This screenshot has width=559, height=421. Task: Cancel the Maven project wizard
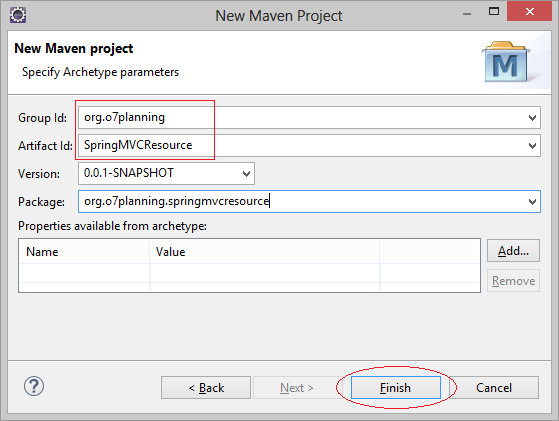494,387
